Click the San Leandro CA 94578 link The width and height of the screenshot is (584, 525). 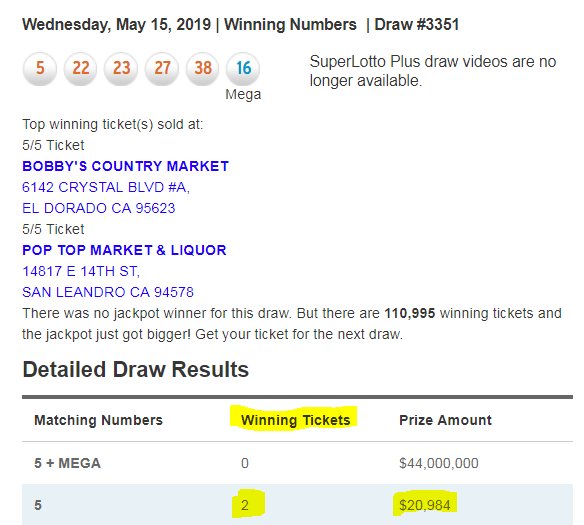click(x=108, y=292)
